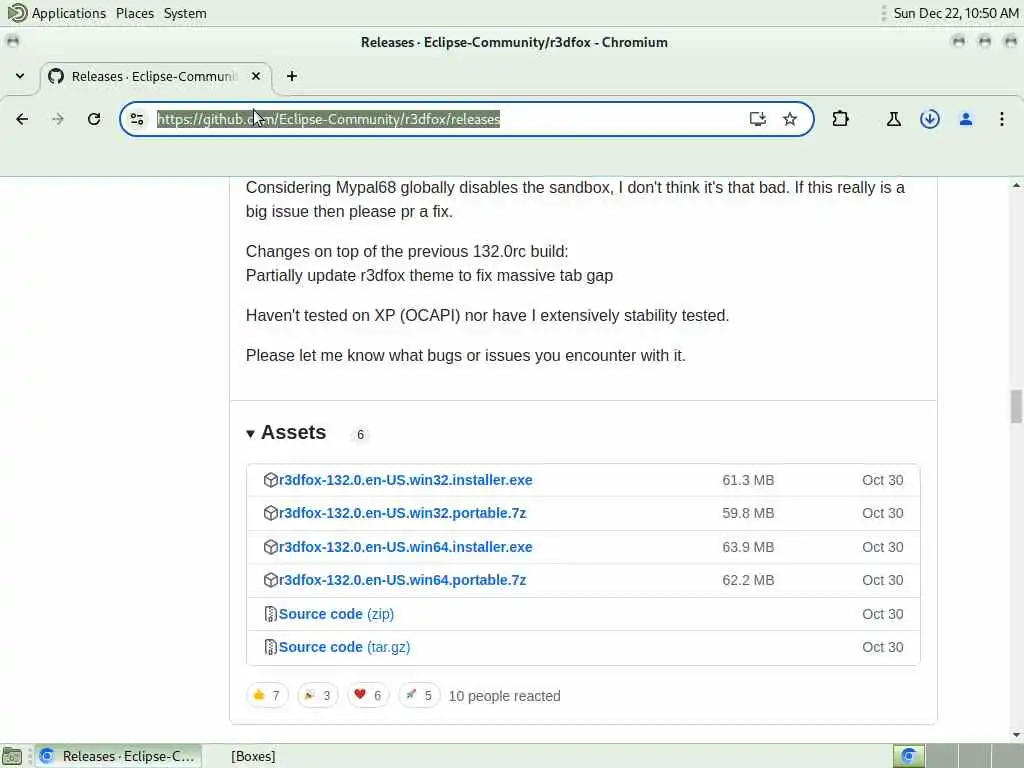Download r3dfox win32 portable.7z
The image size is (1024, 768).
tap(402, 513)
